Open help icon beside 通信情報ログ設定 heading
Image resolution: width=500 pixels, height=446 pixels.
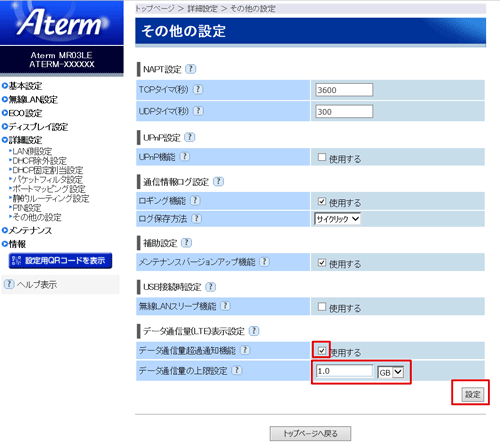coord(218,181)
